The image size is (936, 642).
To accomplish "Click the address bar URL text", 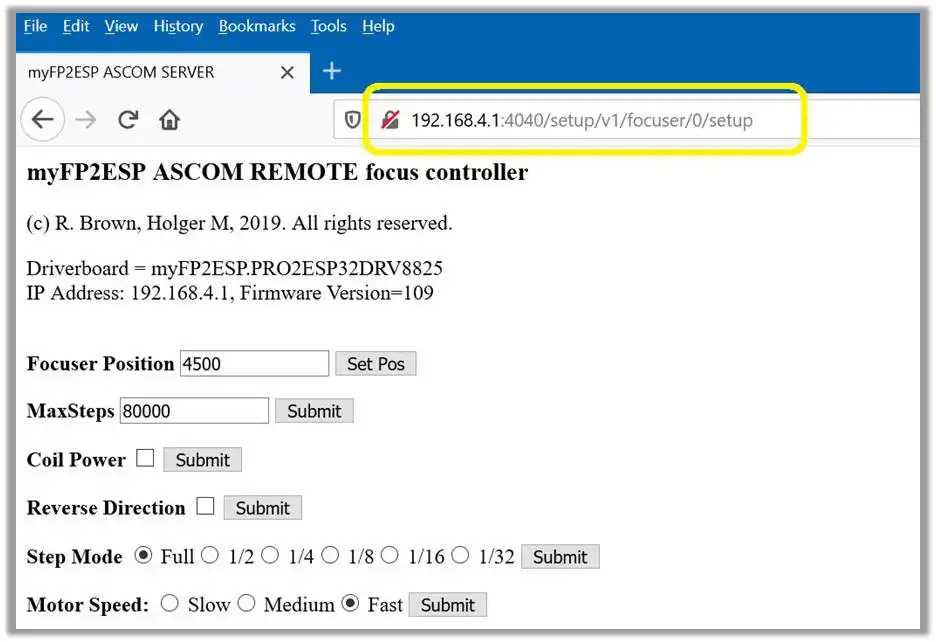I will [582, 120].
